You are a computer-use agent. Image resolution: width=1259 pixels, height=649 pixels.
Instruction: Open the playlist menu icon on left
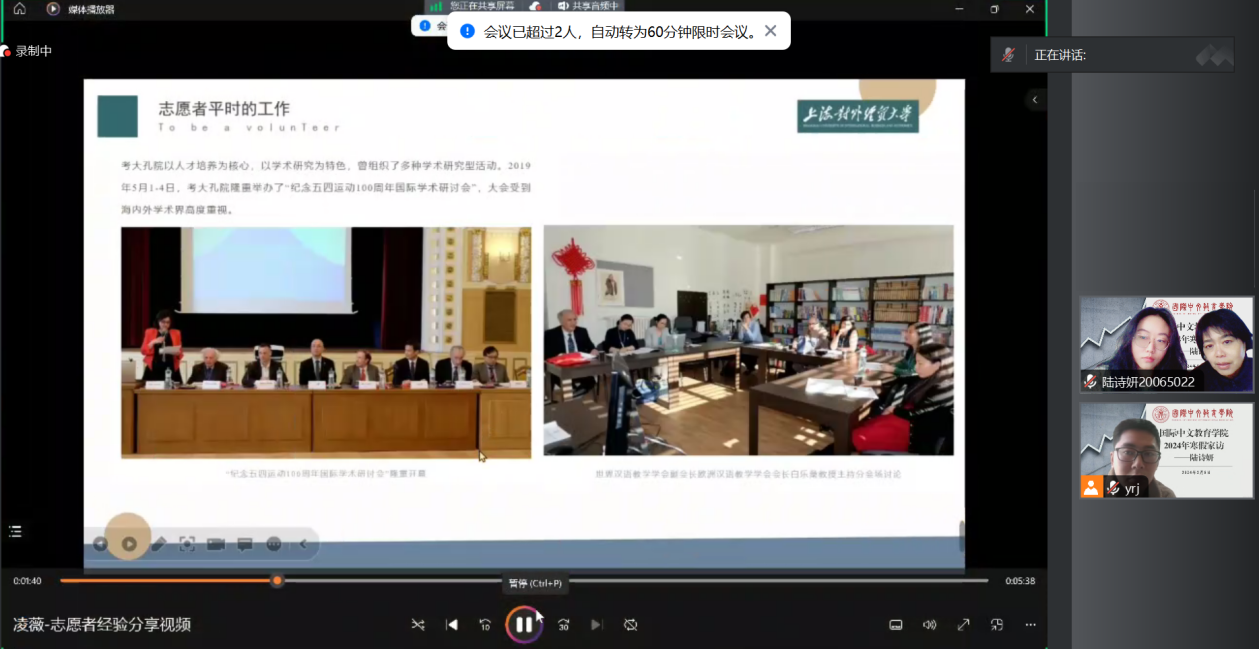click(15, 531)
